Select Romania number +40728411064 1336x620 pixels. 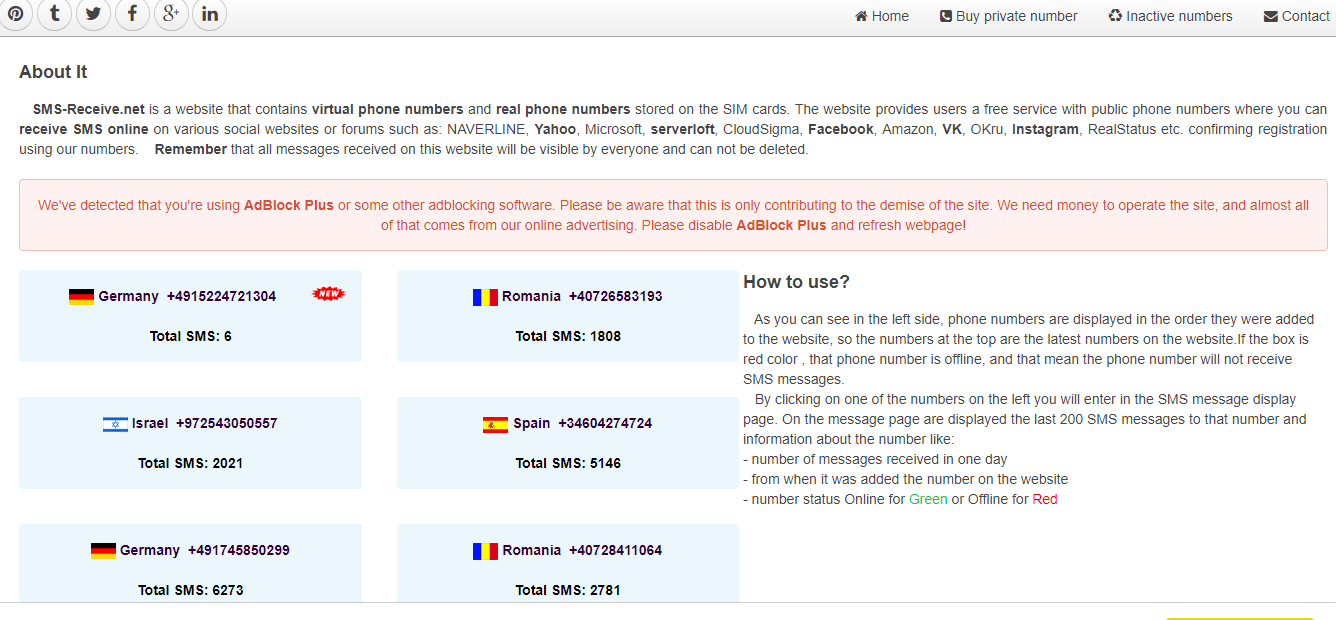tap(615, 551)
